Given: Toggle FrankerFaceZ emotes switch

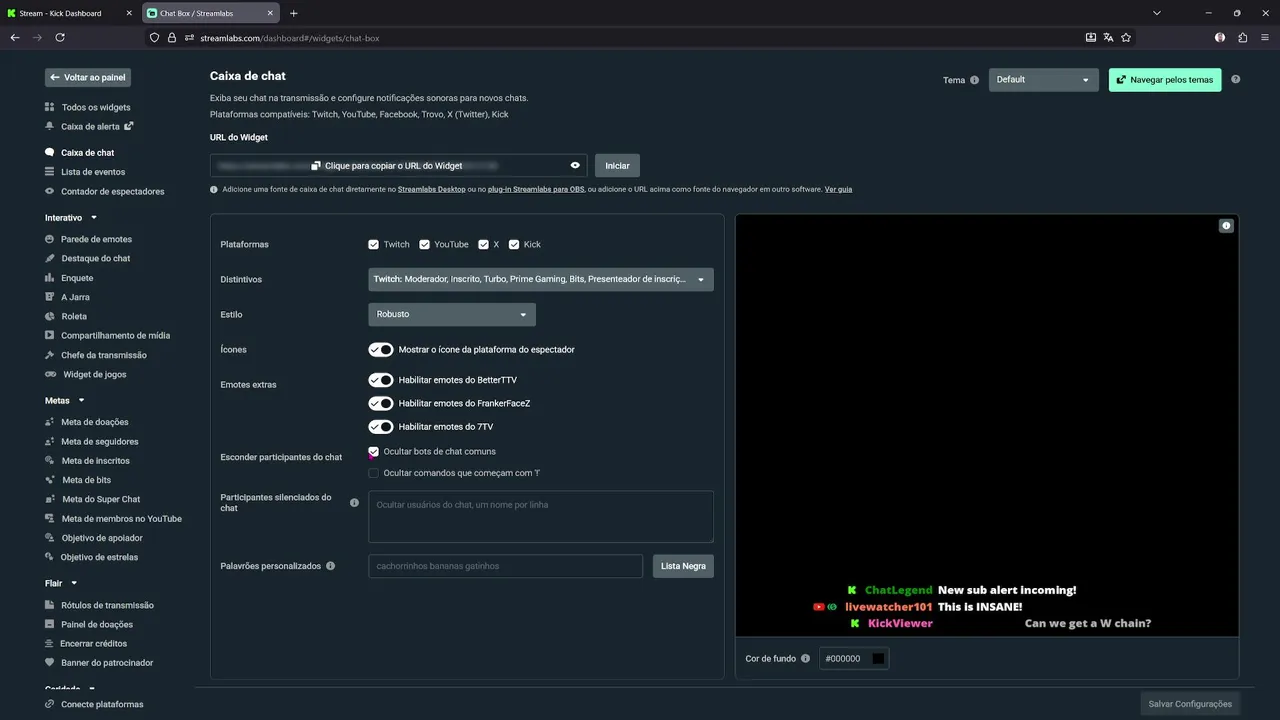Looking at the screenshot, I should pos(381,403).
